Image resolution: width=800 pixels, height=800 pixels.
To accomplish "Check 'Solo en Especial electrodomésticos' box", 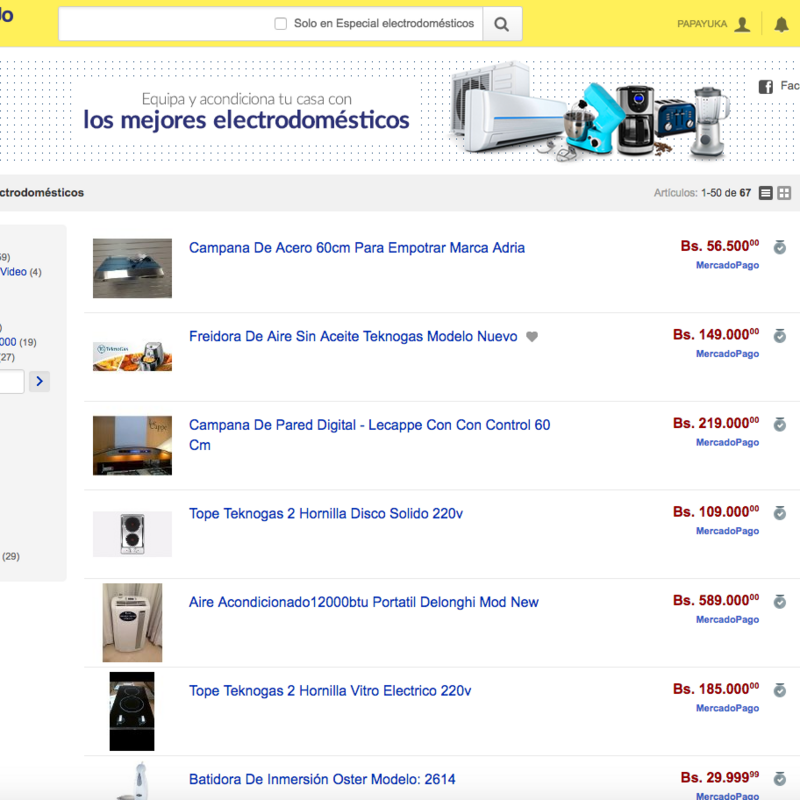I will (281, 24).
